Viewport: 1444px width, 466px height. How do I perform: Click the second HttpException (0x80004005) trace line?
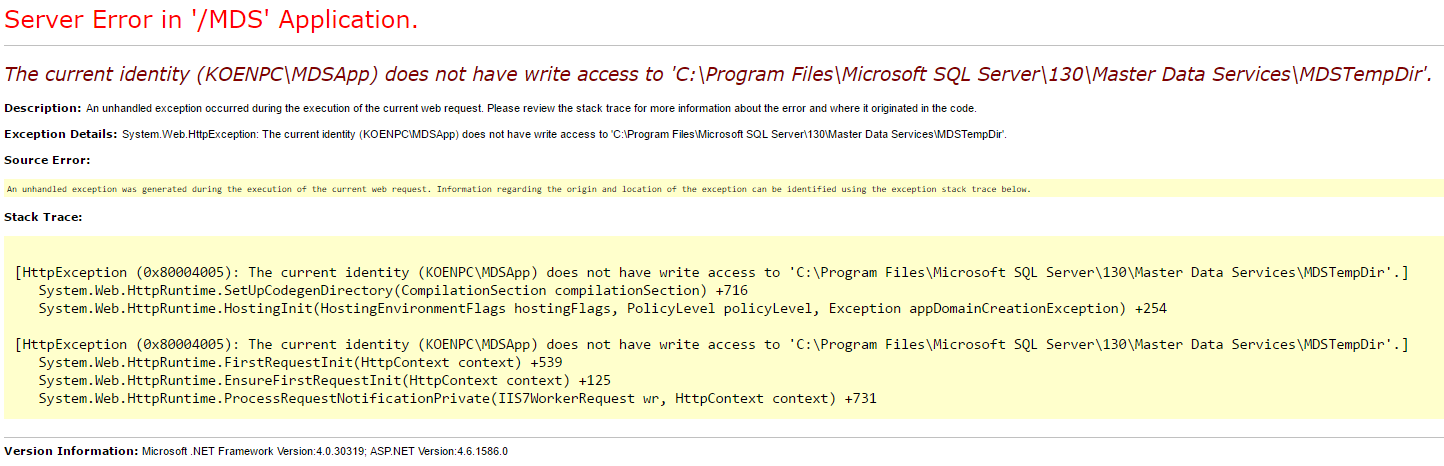711,344
